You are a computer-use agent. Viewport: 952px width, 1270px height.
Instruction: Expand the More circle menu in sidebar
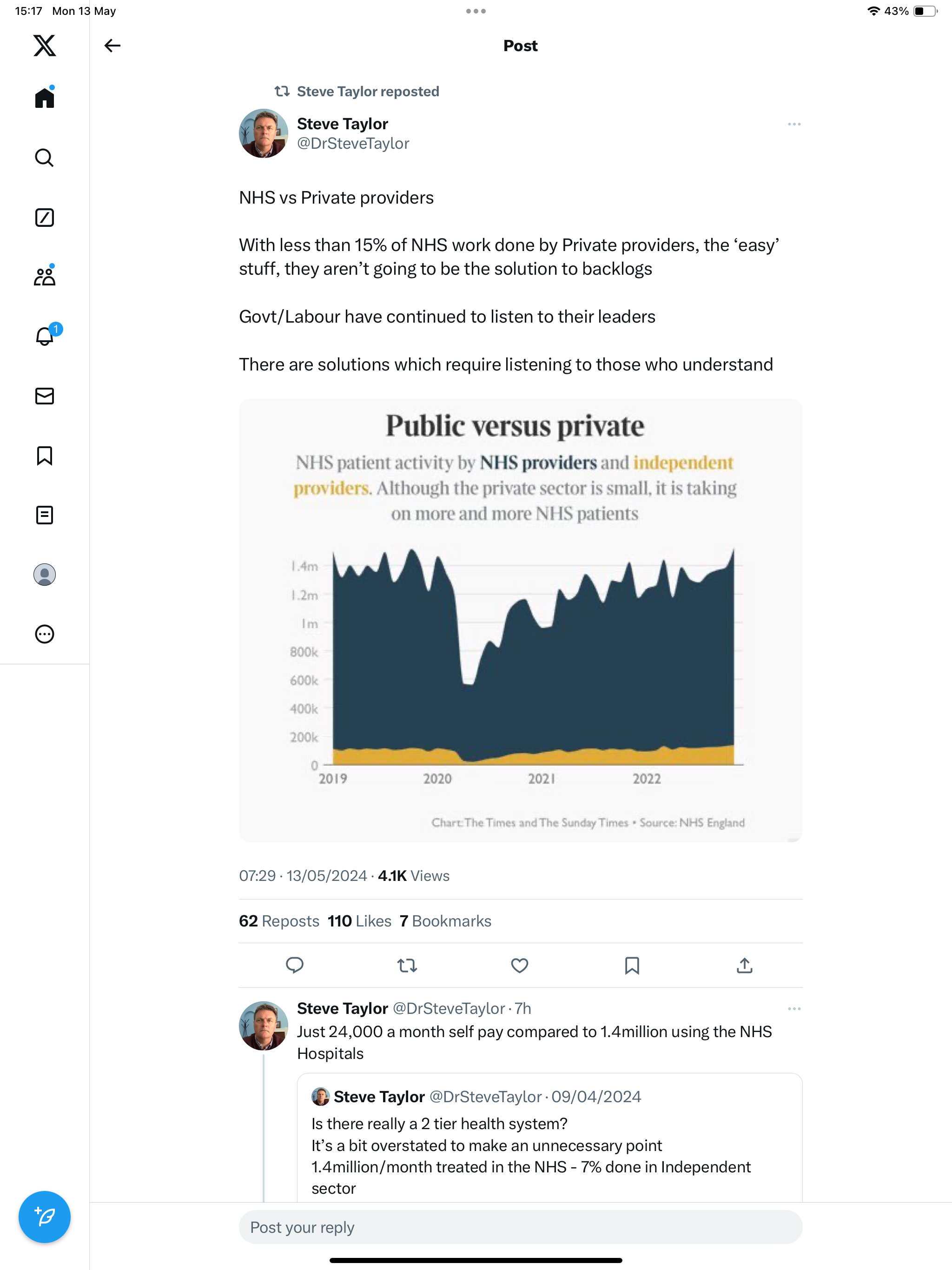coord(44,634)
